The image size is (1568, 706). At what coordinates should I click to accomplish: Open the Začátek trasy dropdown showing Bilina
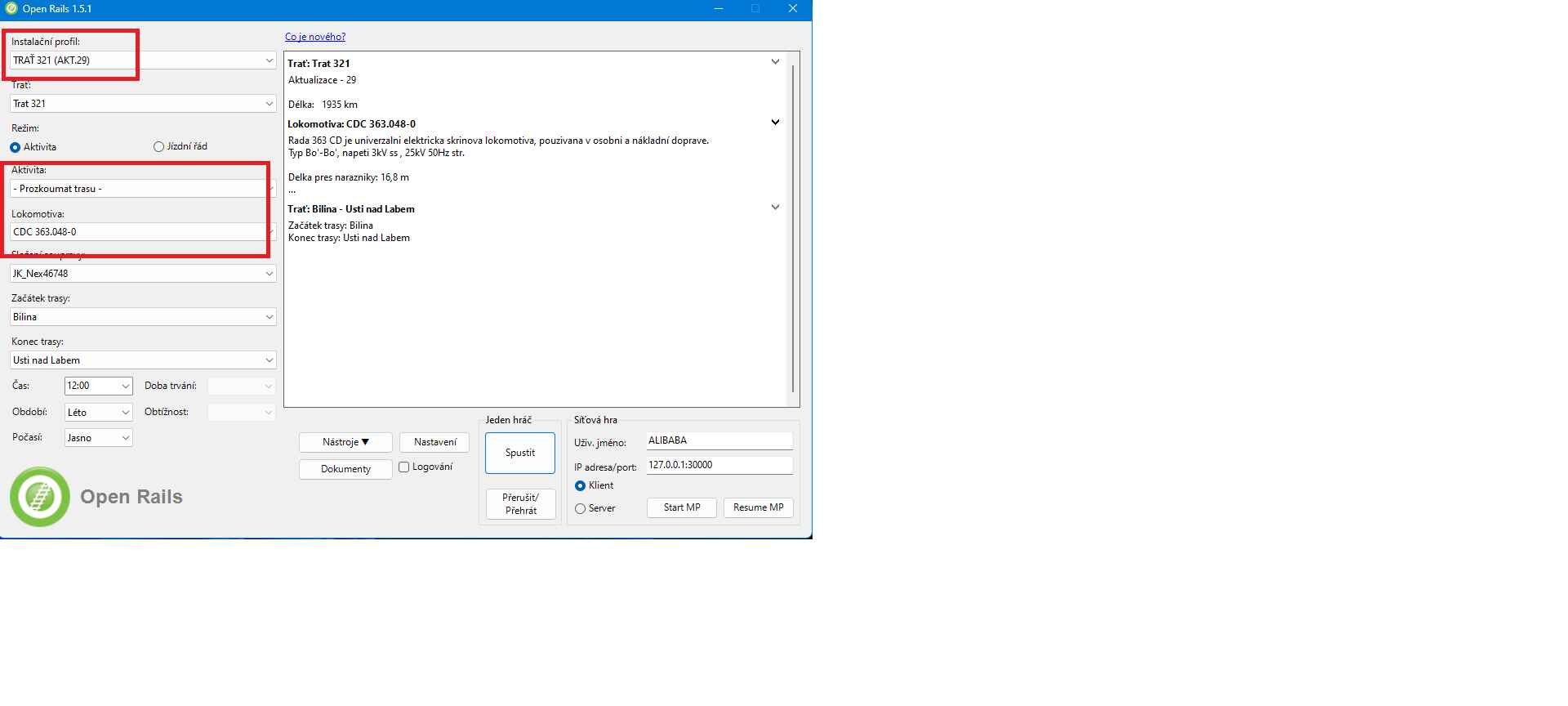[143, 317]
